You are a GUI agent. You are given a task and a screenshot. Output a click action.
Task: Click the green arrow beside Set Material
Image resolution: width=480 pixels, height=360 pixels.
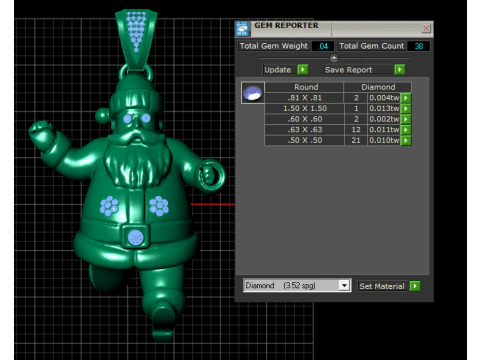(415, 286)
